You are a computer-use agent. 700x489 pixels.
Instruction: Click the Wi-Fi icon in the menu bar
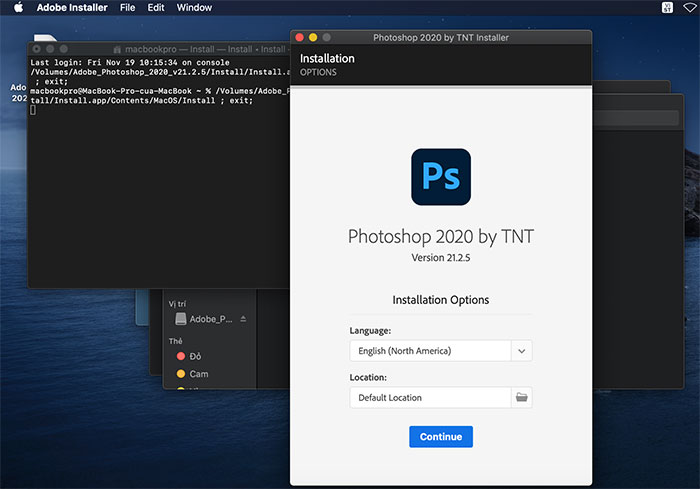[689, 8]
